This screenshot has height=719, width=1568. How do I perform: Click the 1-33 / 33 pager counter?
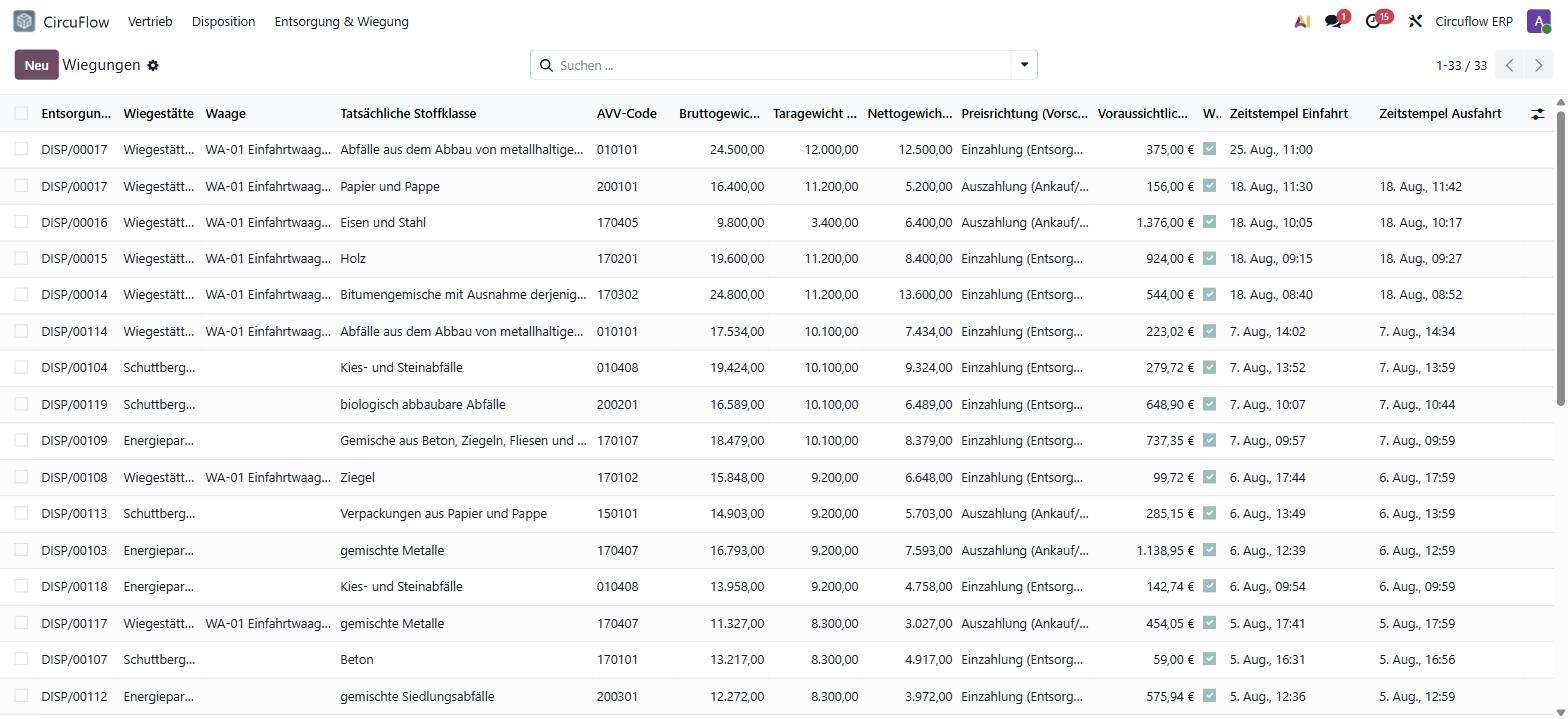(x=1461, y=65)
